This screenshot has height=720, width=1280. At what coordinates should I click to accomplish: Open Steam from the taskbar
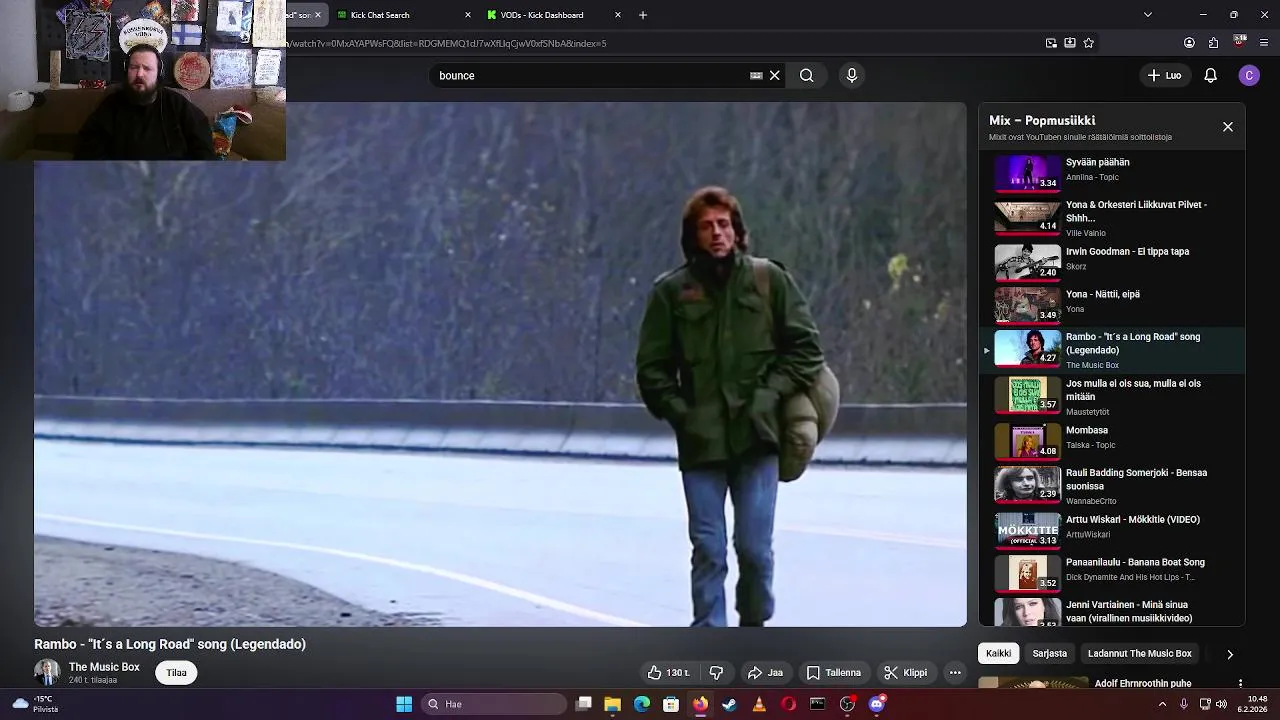pyautogui.click(x=730, y=704)
